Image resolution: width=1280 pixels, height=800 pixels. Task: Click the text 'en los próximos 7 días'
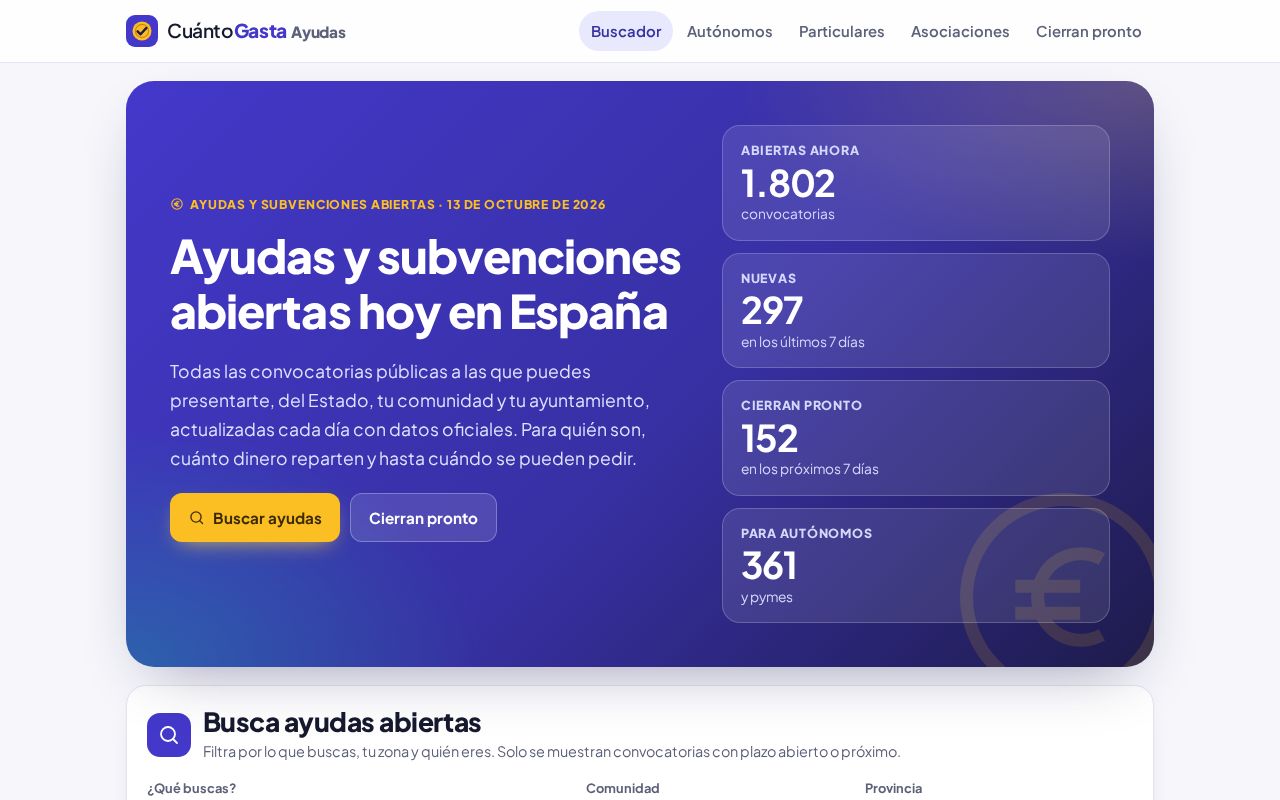click(x=810, y=469)
